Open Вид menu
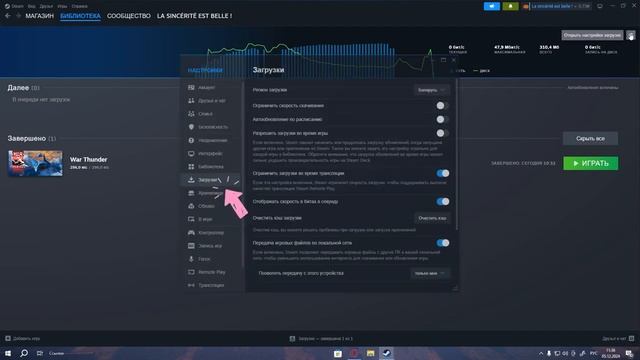Viewport: 640px width, 360px height. (x=31, y=6)
